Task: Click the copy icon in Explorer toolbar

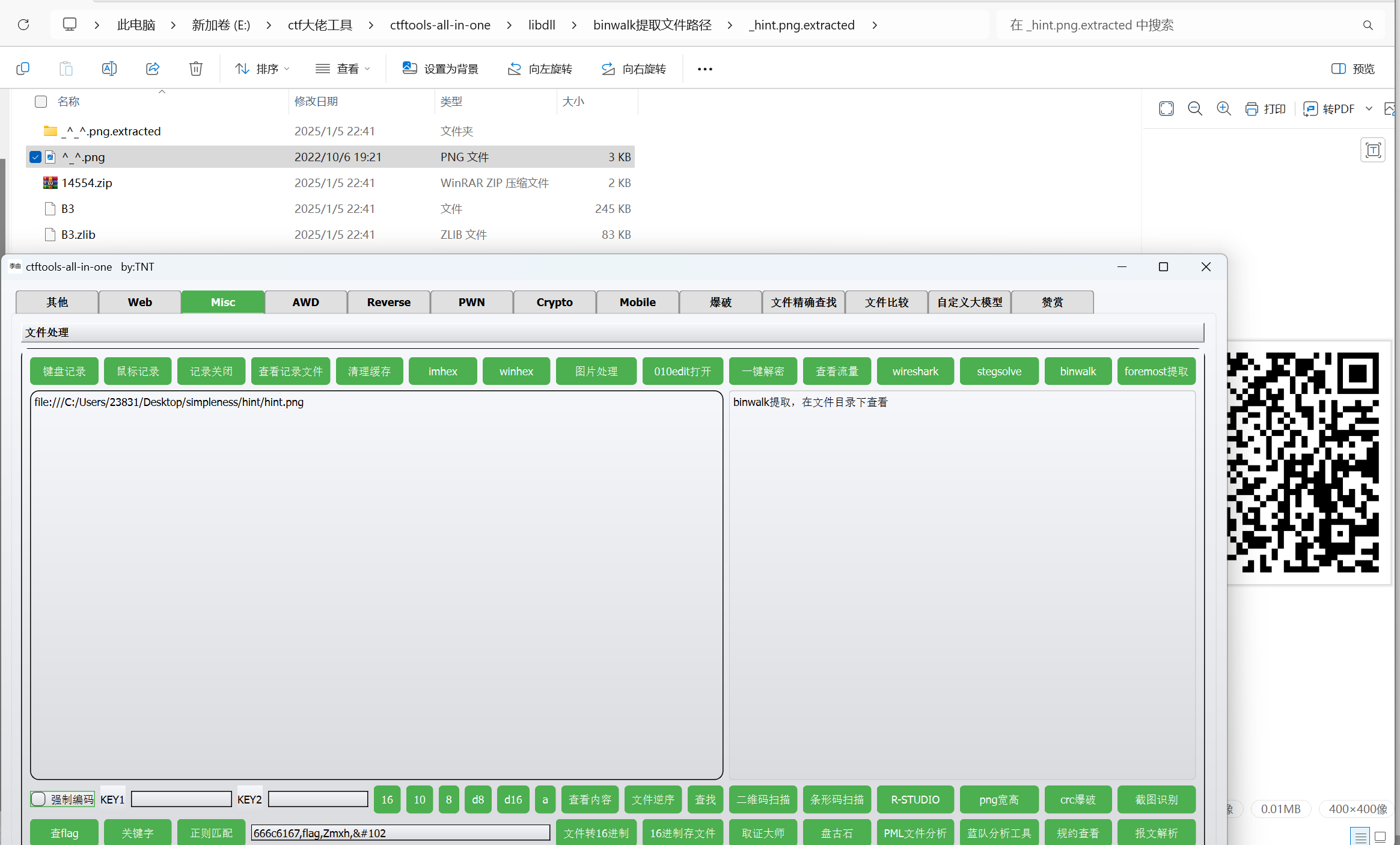Action: click(23, 69)
